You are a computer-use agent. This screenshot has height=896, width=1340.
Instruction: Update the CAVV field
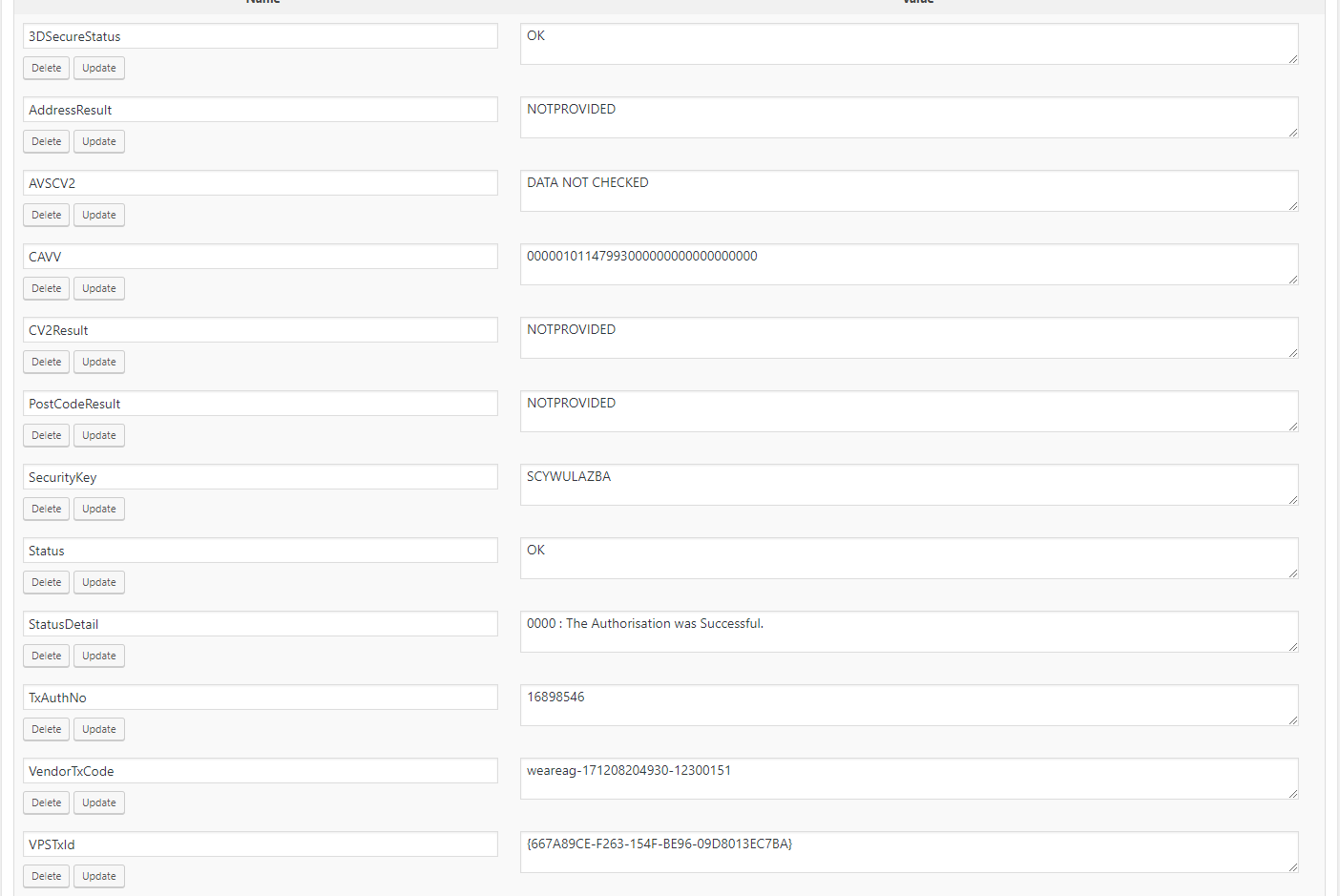[99, 288]
